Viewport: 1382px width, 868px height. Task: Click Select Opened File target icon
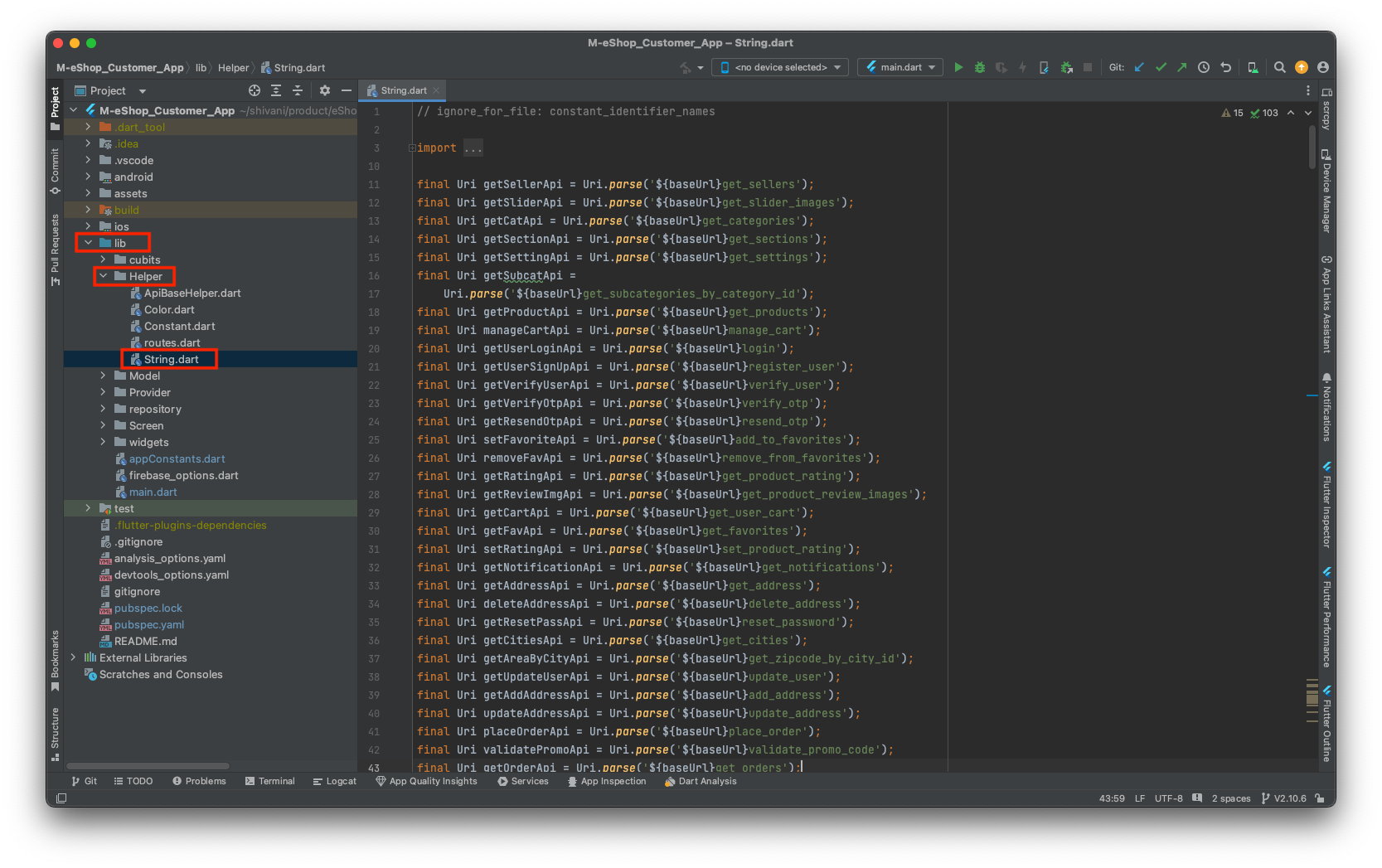[255, 90]
